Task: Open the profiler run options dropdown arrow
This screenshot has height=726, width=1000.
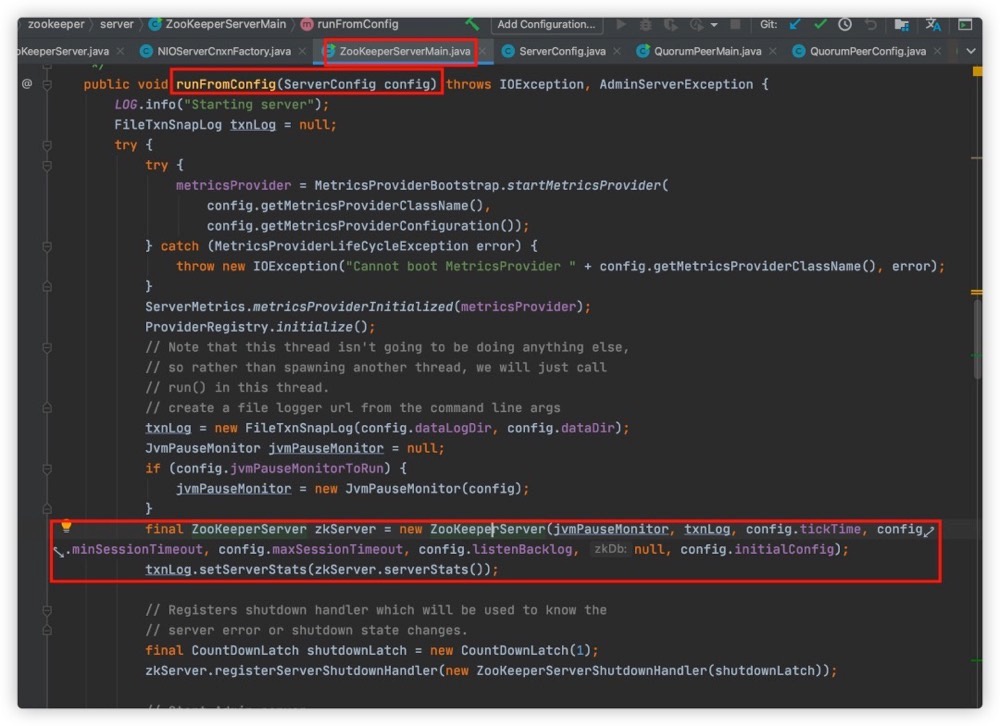Action: pyautogui.click(x=714, y=25)
